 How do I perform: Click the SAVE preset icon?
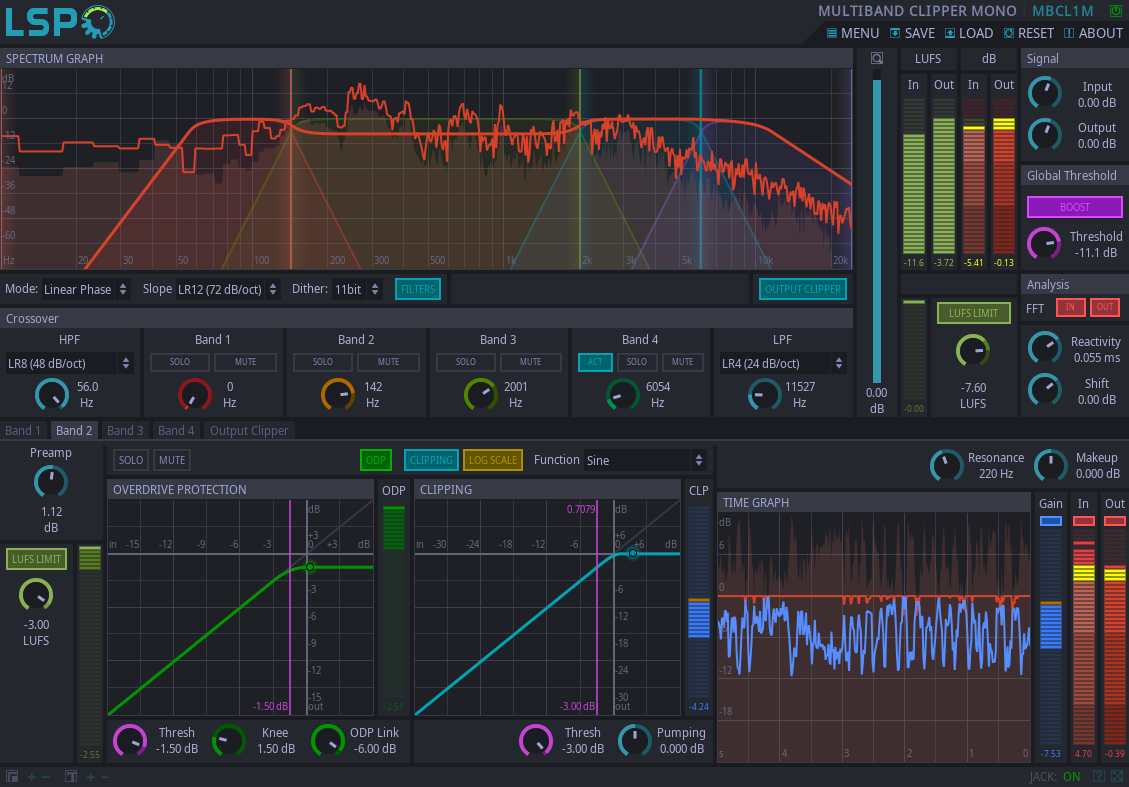coord(895,33)
